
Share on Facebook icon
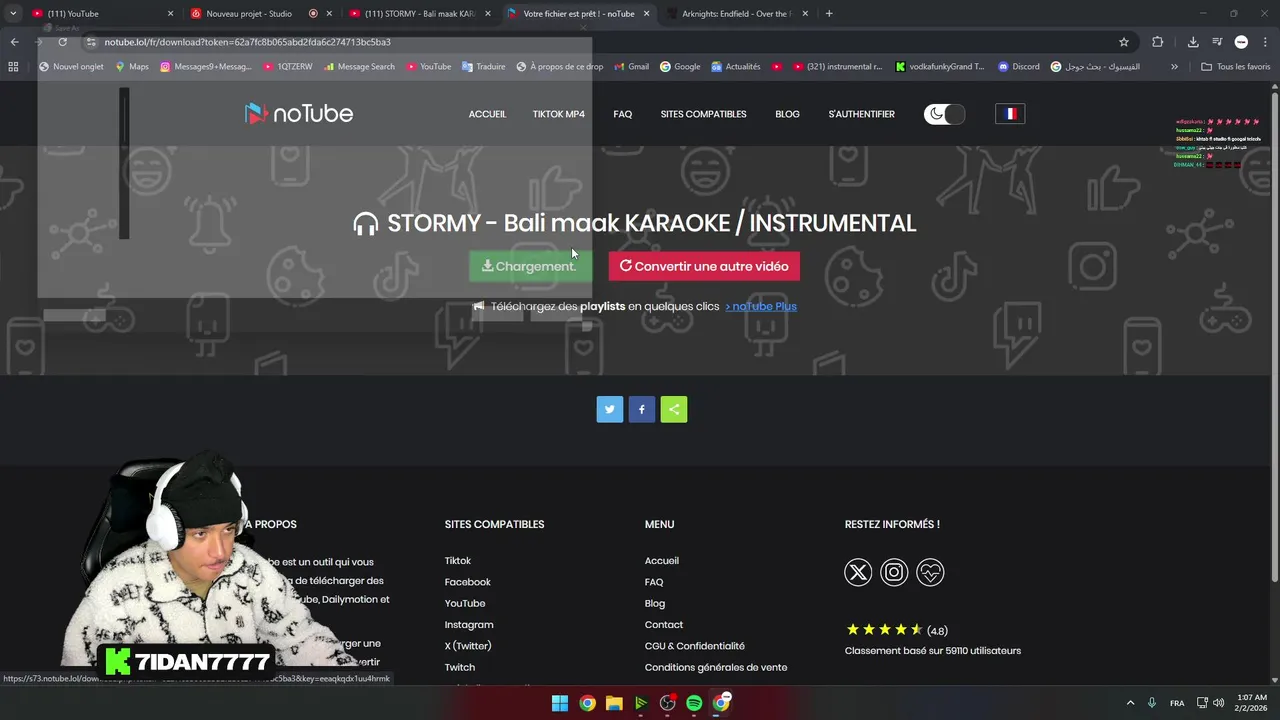click(642, 409)
